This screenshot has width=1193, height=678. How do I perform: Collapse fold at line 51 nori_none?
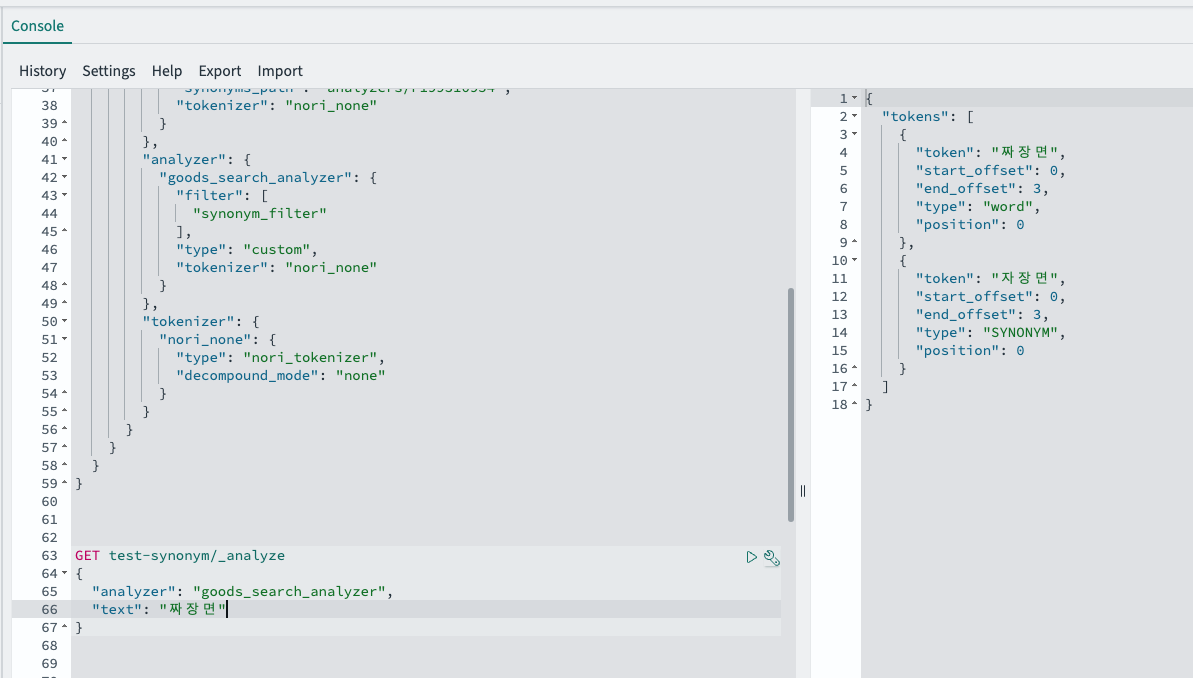[65, 339]
